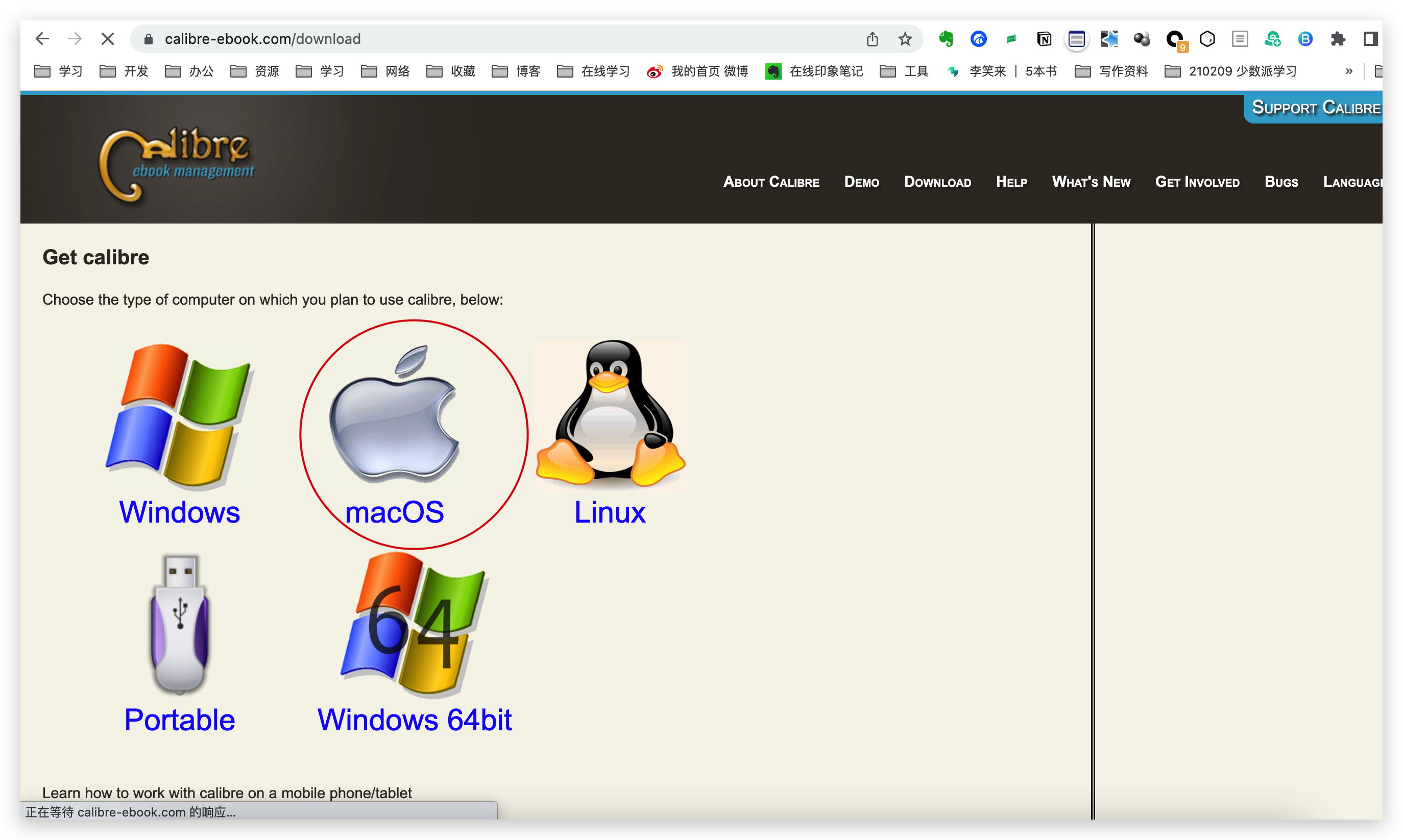This screenshot has height=840, width=1403.
Task: Open the 资源 bookmark folder
Action: (x=255, y=71)
